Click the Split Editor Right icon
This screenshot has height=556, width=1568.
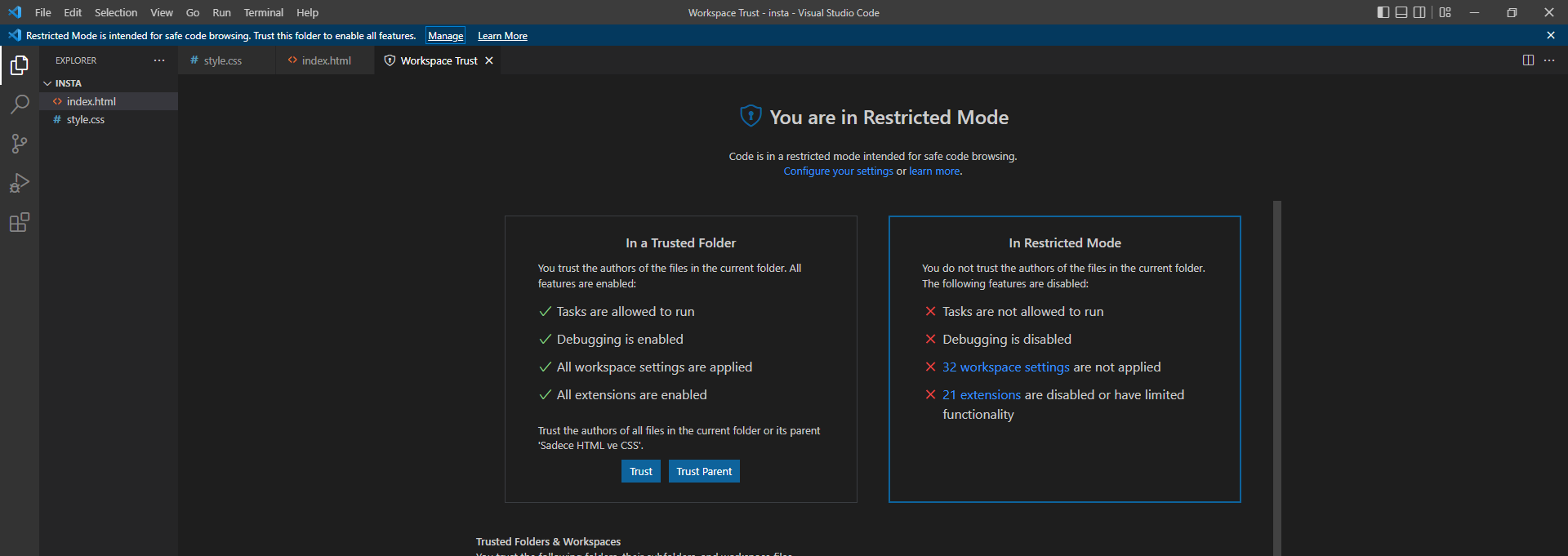pyautogui.click(x=1528, y=60)
